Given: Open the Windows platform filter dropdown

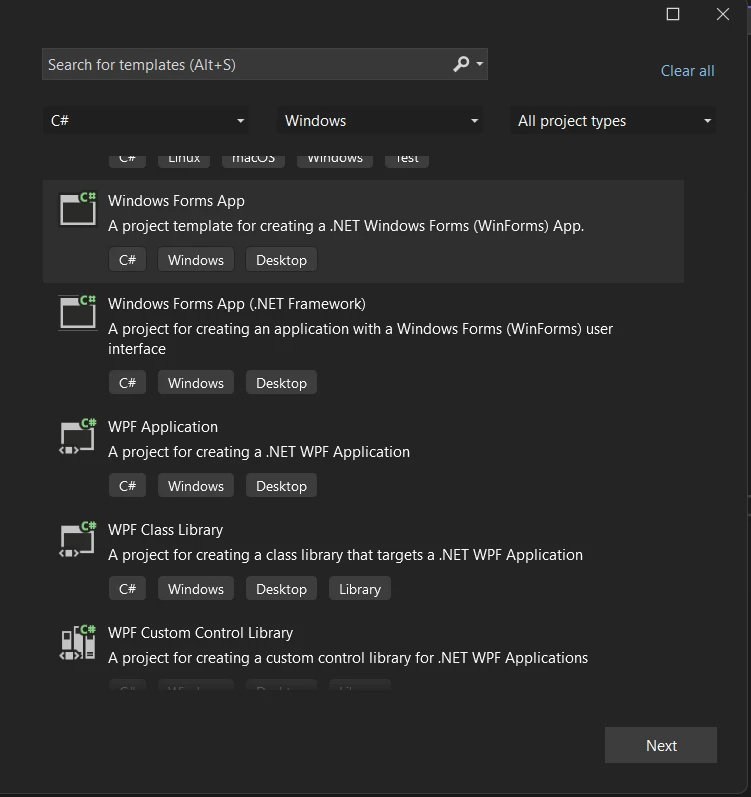Looking at the screenshot, I should [379, 121].
